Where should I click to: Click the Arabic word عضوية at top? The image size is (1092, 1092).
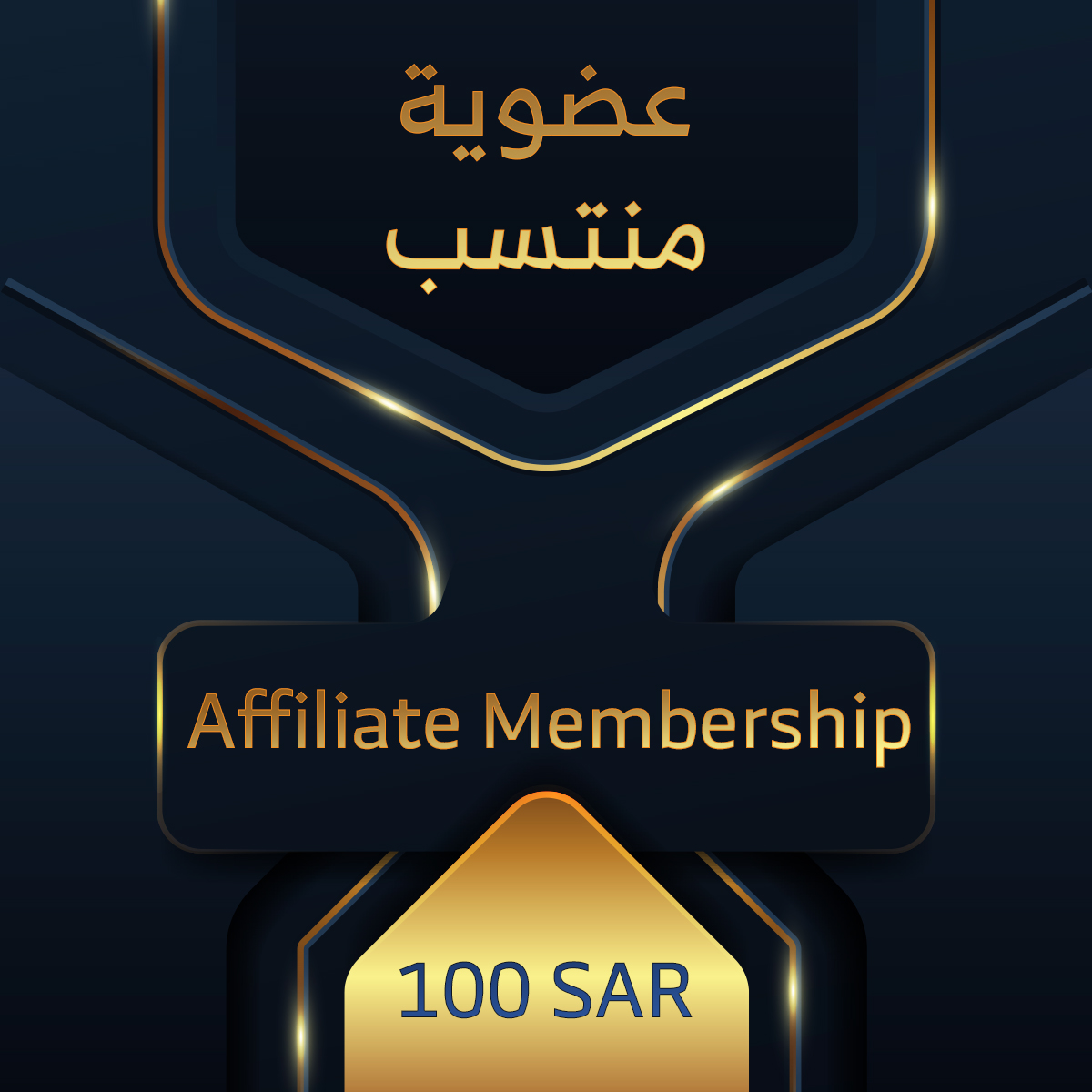(544, 111)
